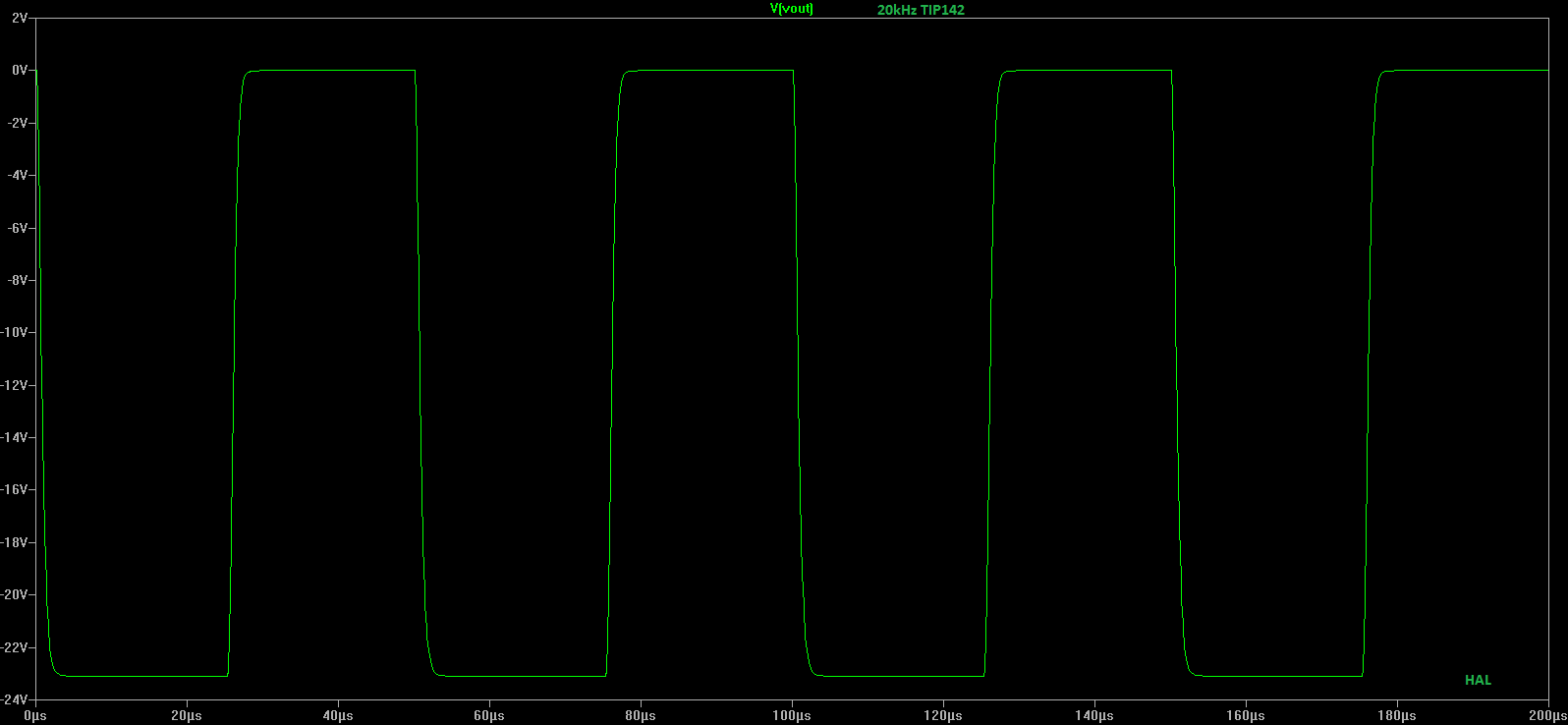Click the 20kHz TIP142 title text
Viewport: 1568px width, 725px height.
[921, 10]
